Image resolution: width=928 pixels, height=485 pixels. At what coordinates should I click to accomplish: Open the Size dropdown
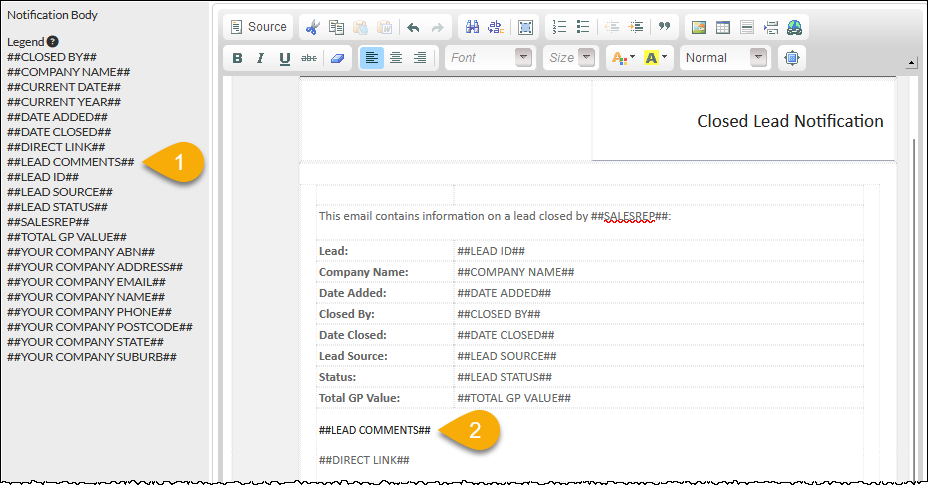570,58
